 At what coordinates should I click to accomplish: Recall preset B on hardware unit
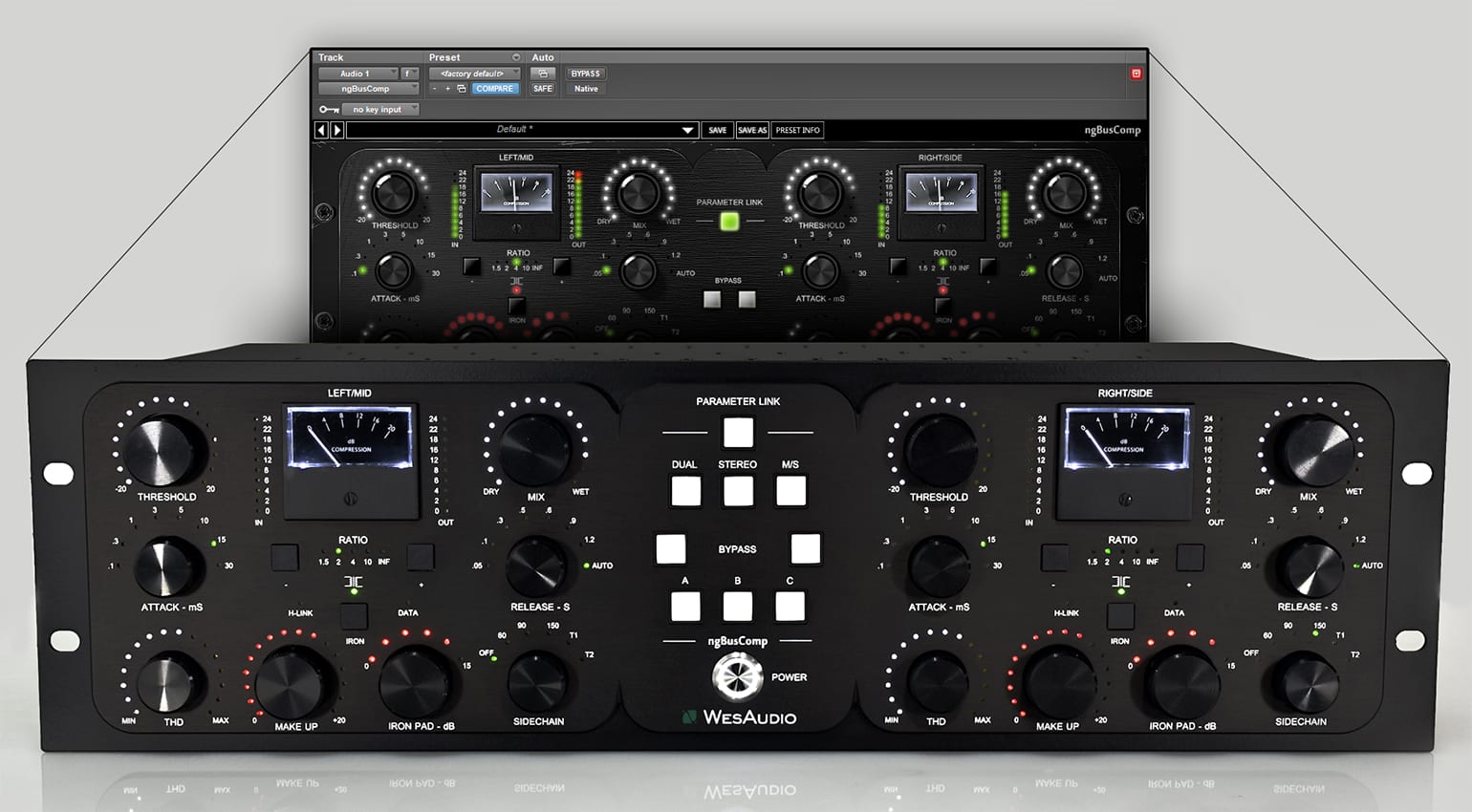[738, 606]
